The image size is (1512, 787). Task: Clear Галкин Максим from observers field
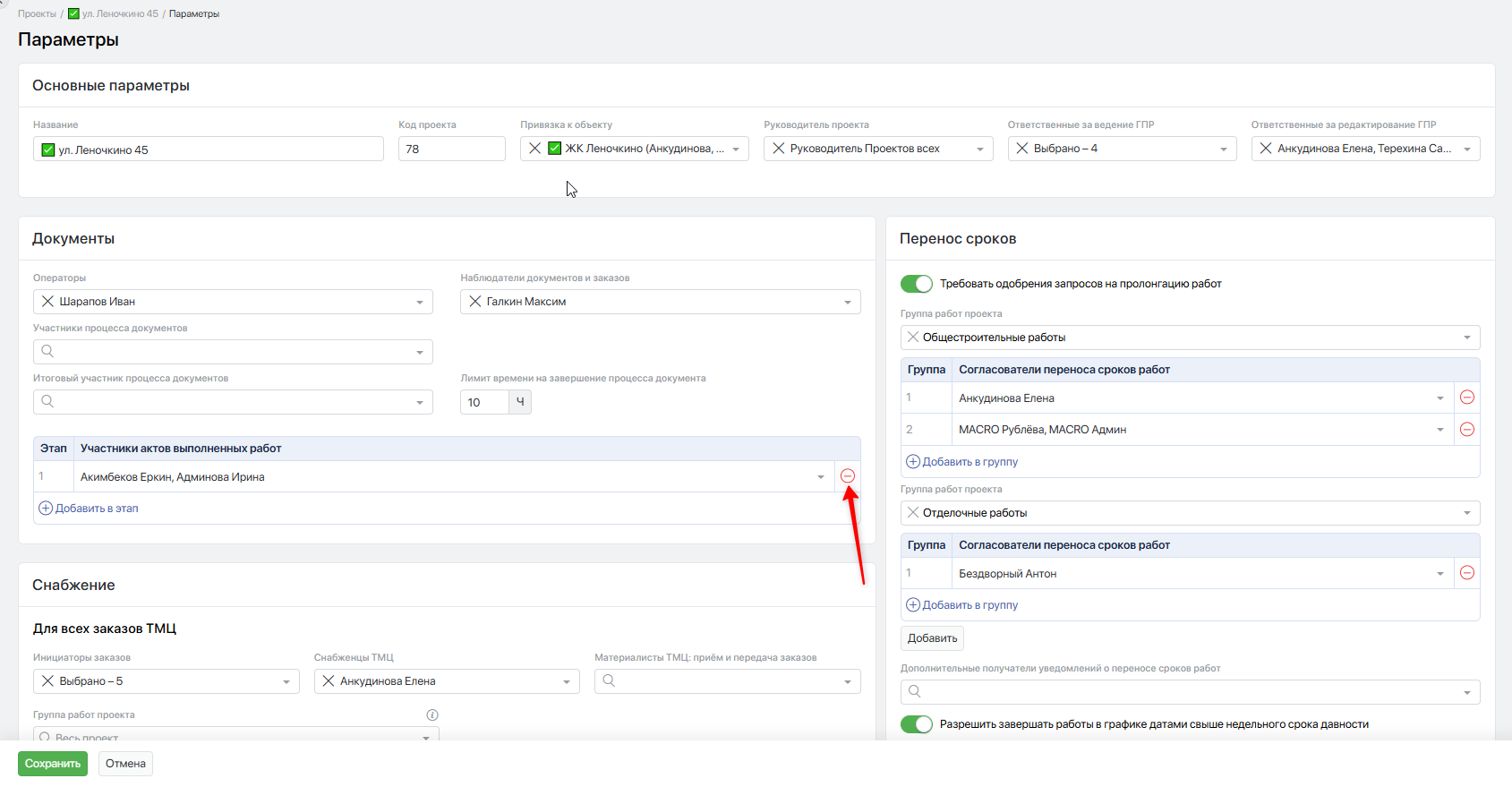click(475, 302)
